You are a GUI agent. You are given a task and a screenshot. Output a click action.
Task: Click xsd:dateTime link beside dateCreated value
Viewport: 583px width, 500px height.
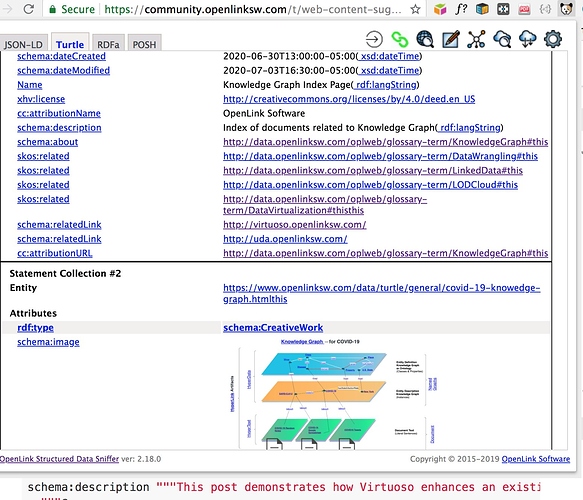pyautogui.click(x=389, y=56)
